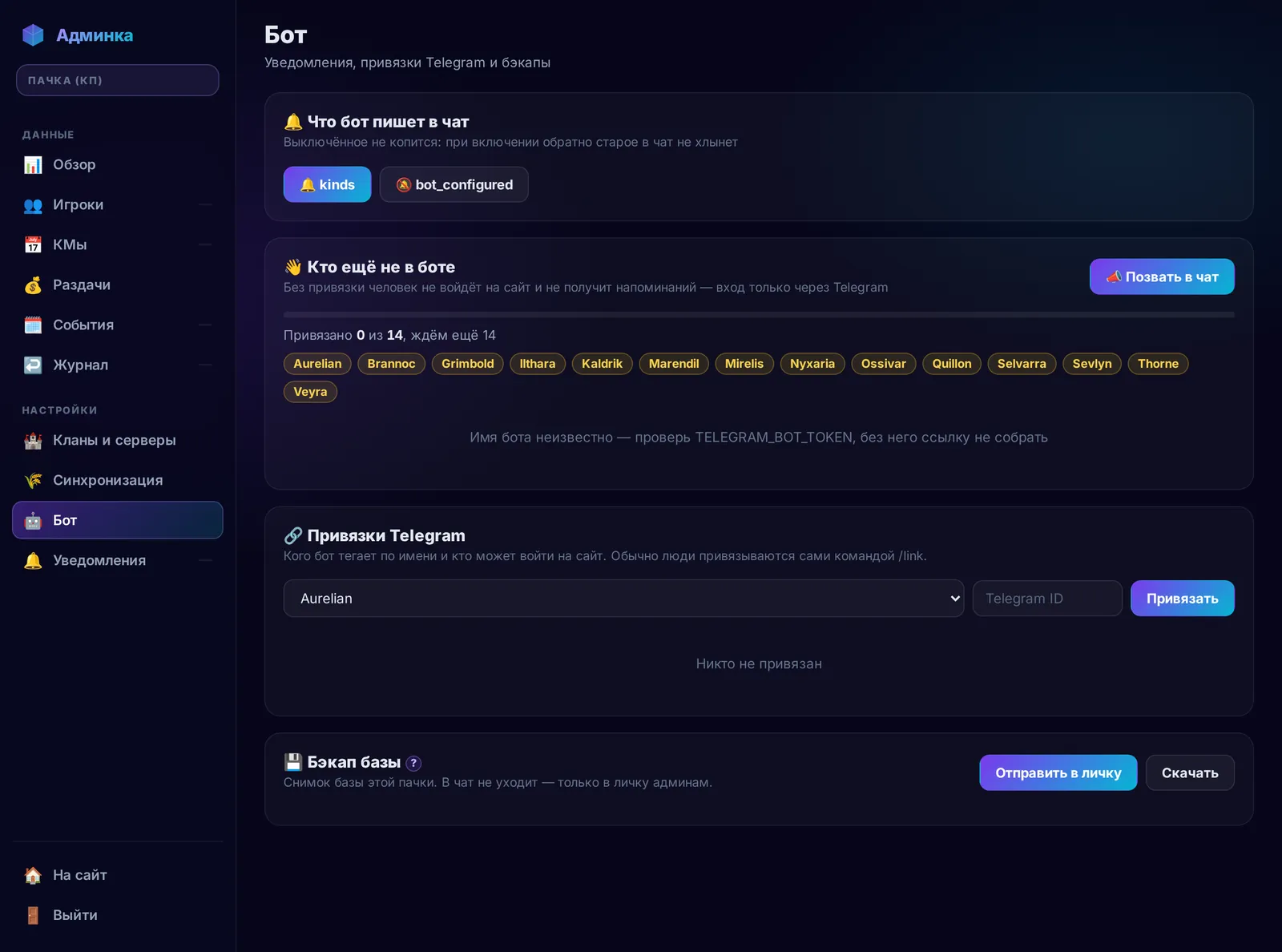This screenshot has width=1282, height=952.
Task: Expand the Журнал submenu marker
Action: click(205, 365)
